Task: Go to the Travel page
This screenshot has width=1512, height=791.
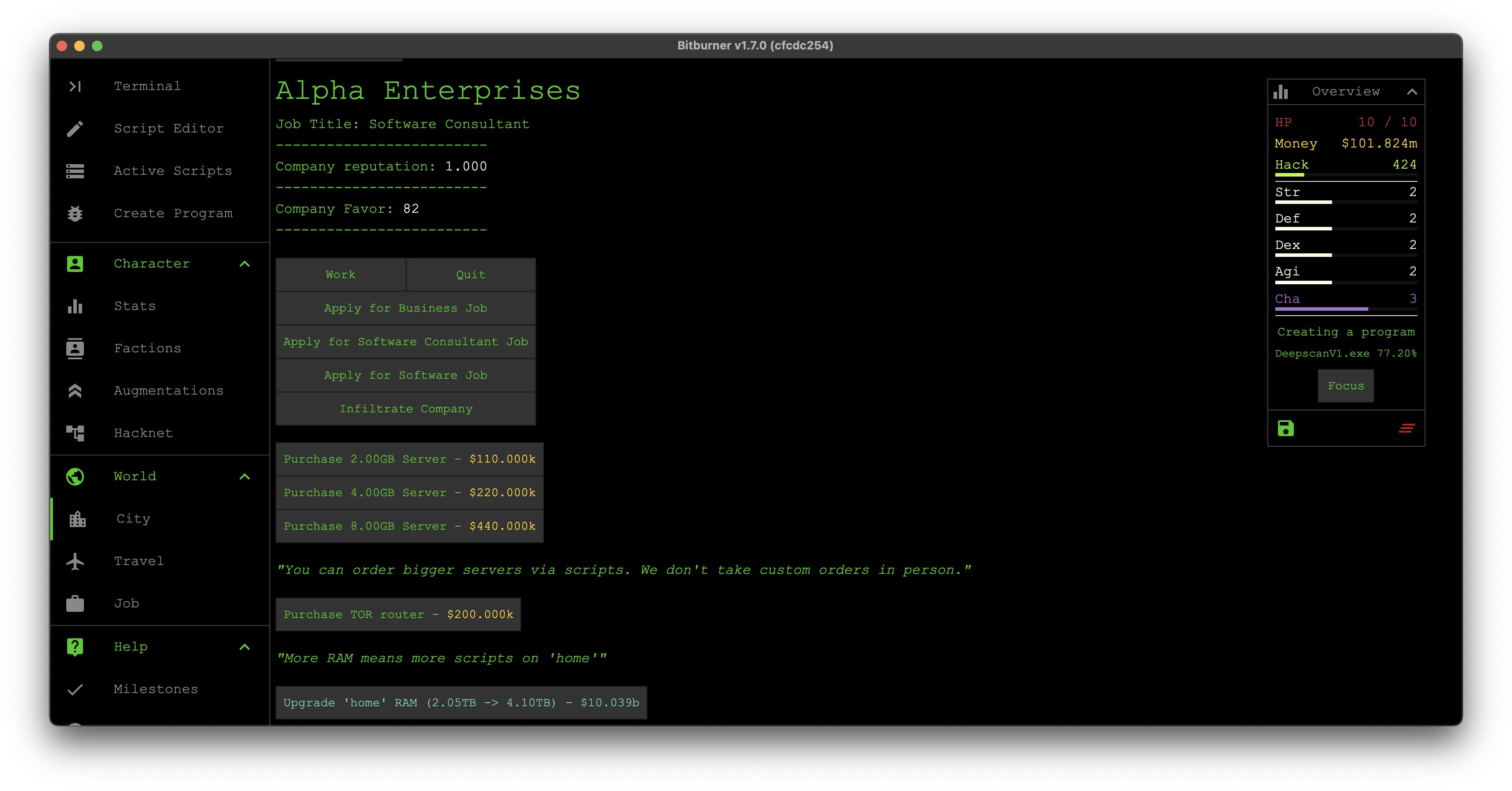Action: coord(160,561)
